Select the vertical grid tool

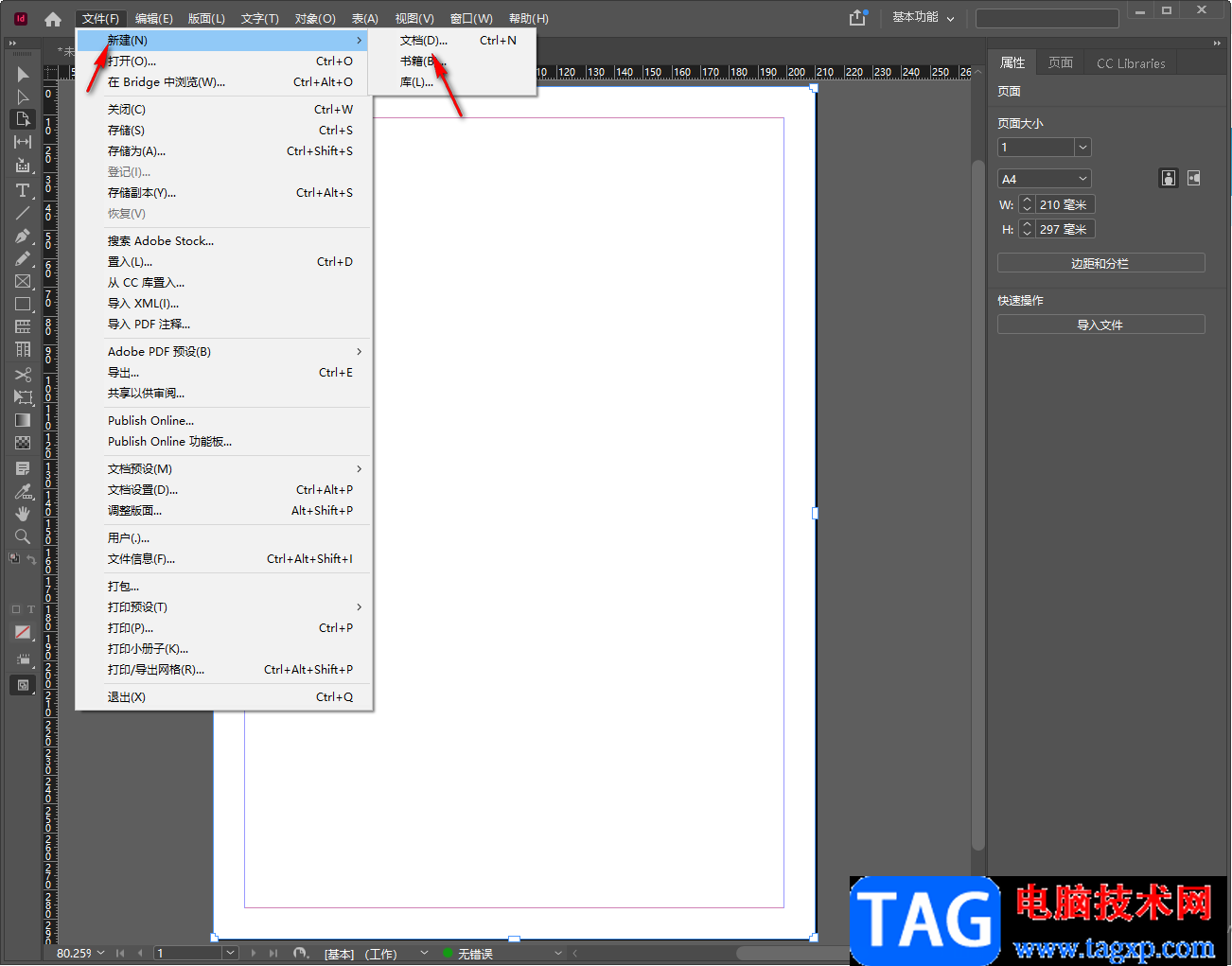(23, 349)
